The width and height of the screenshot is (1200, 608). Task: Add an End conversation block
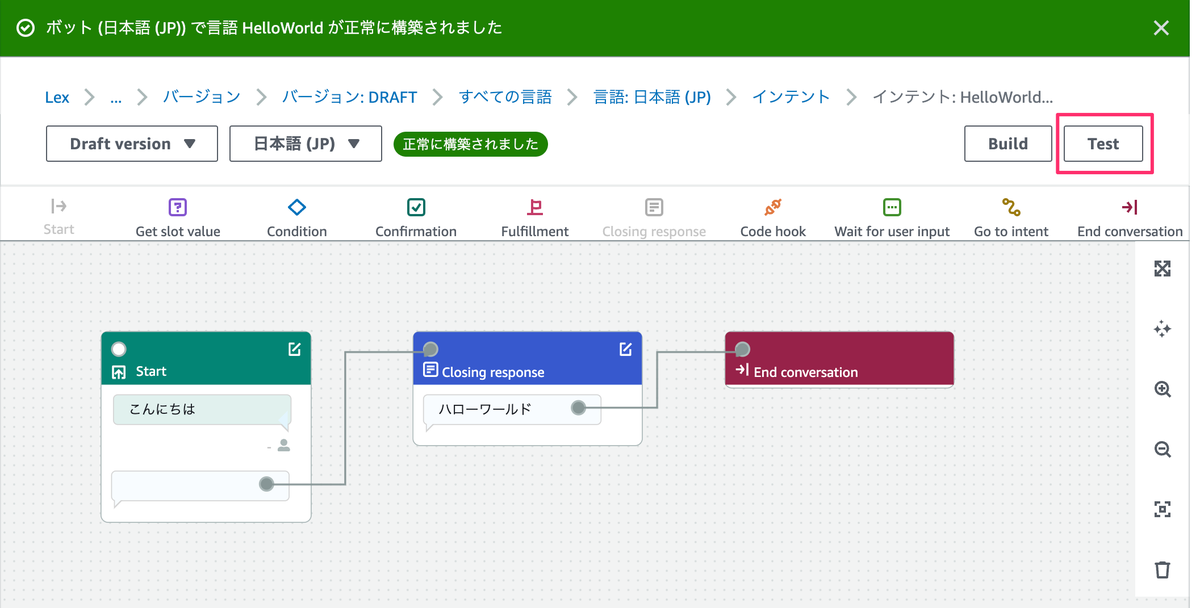(1128, 214)
